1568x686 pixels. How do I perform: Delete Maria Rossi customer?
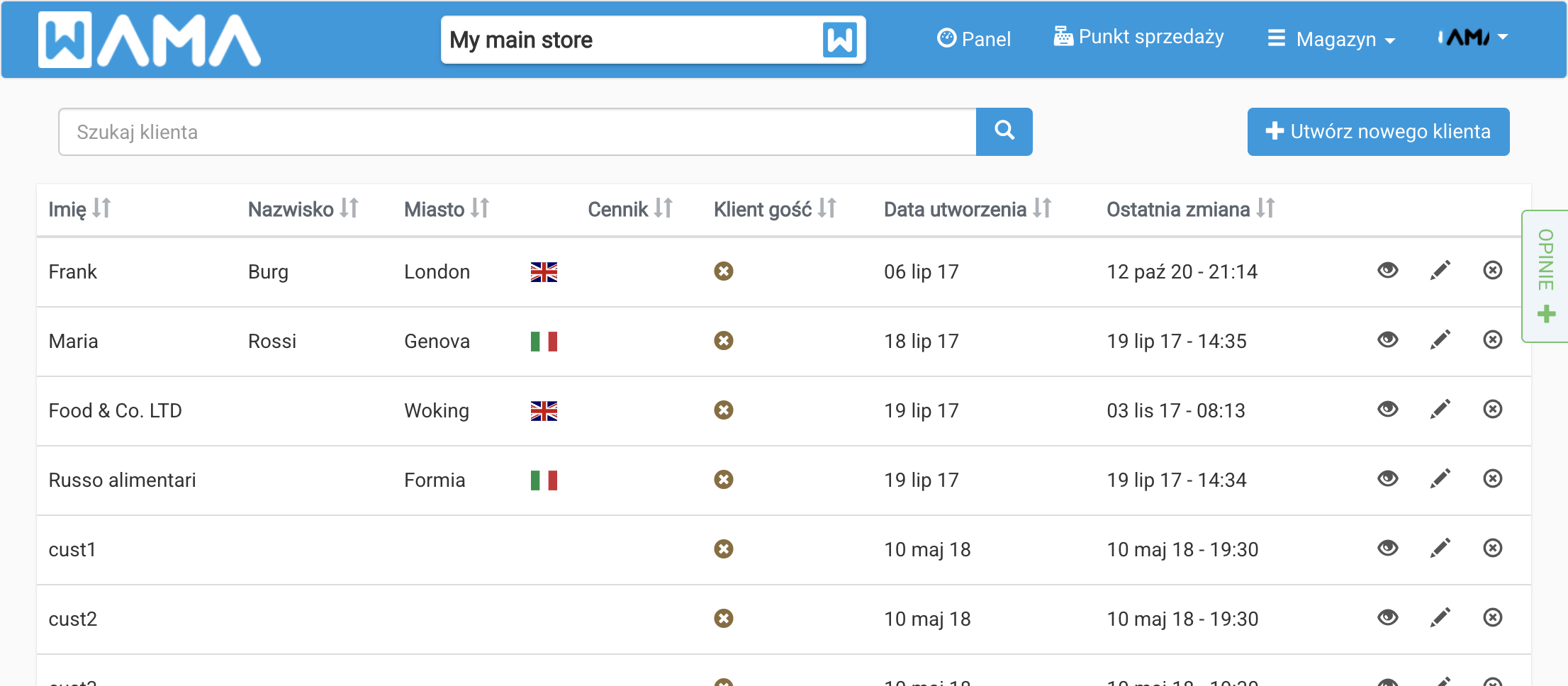[x=1493, y=339]
